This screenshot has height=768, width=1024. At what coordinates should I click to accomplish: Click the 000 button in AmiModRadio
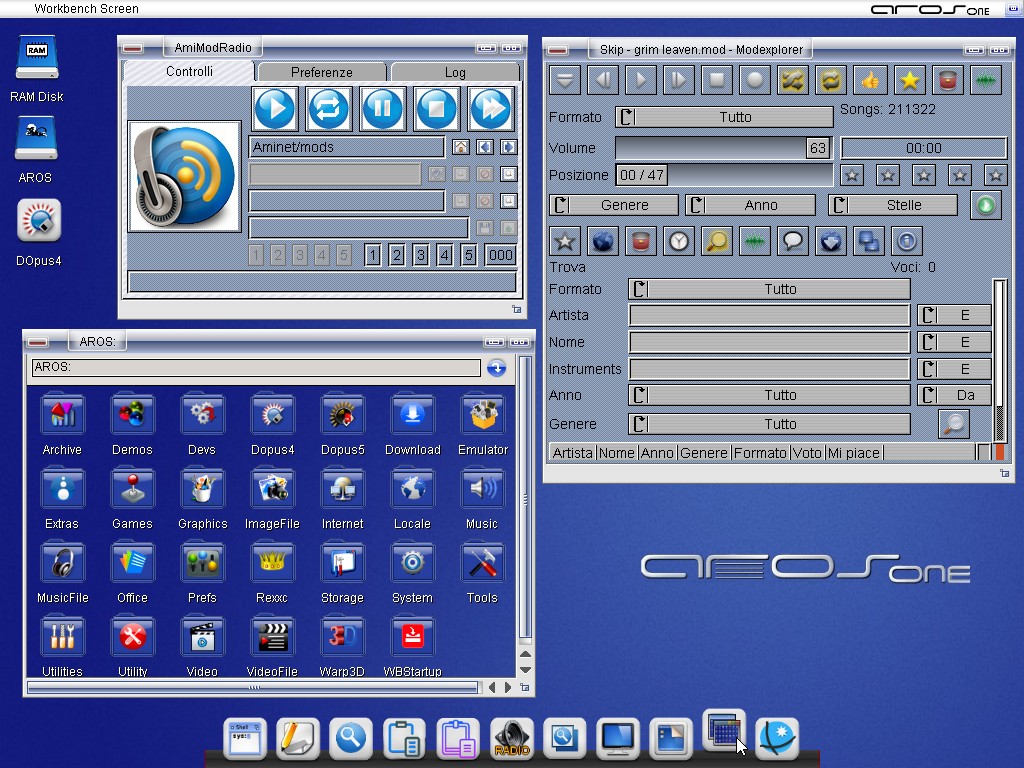500,255
